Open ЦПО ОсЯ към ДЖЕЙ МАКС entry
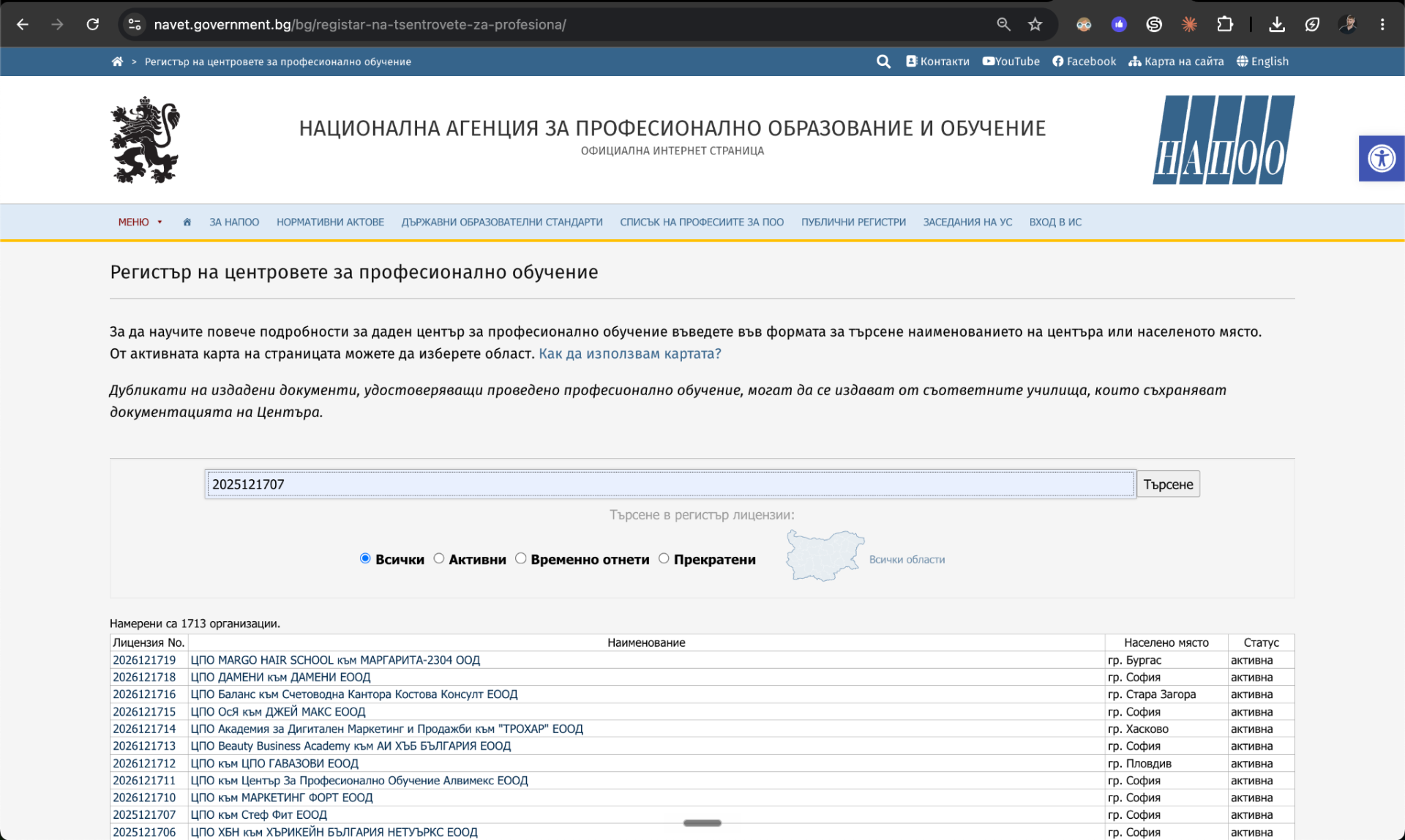This screenshot has height=840, width=1405. point(277,712)
